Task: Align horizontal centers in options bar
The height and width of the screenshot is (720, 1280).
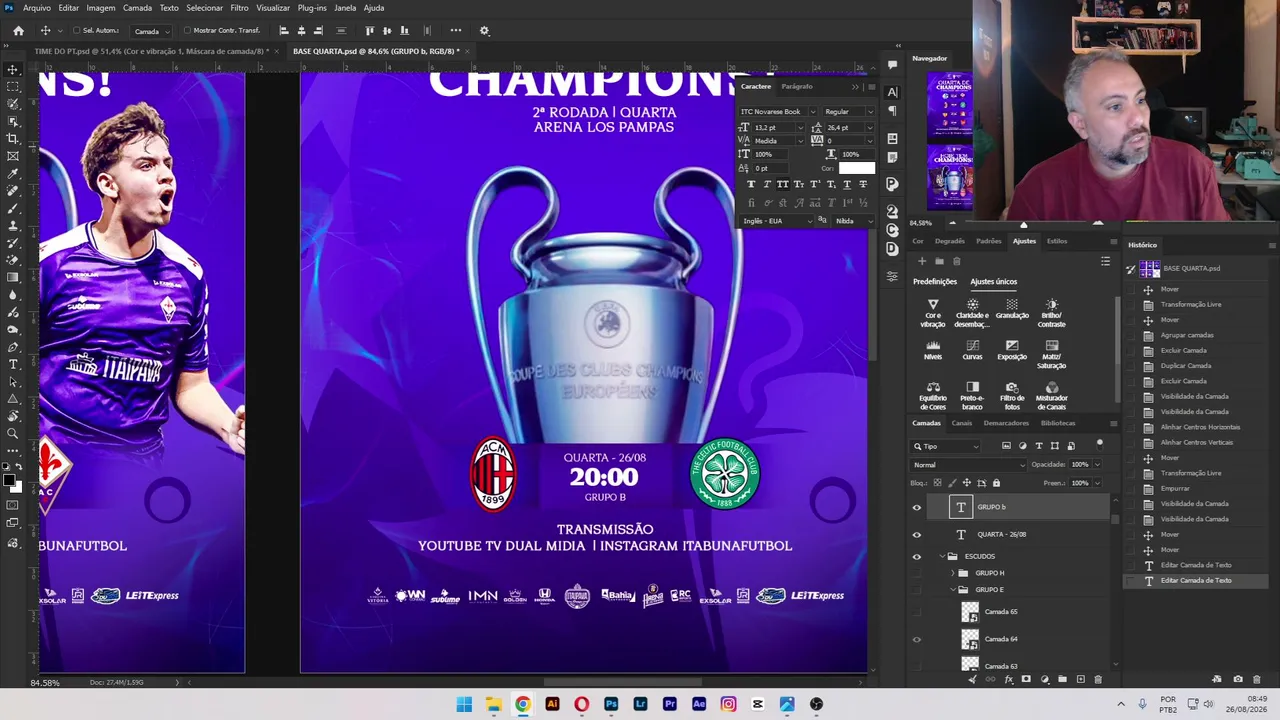Action: [301, 31]
